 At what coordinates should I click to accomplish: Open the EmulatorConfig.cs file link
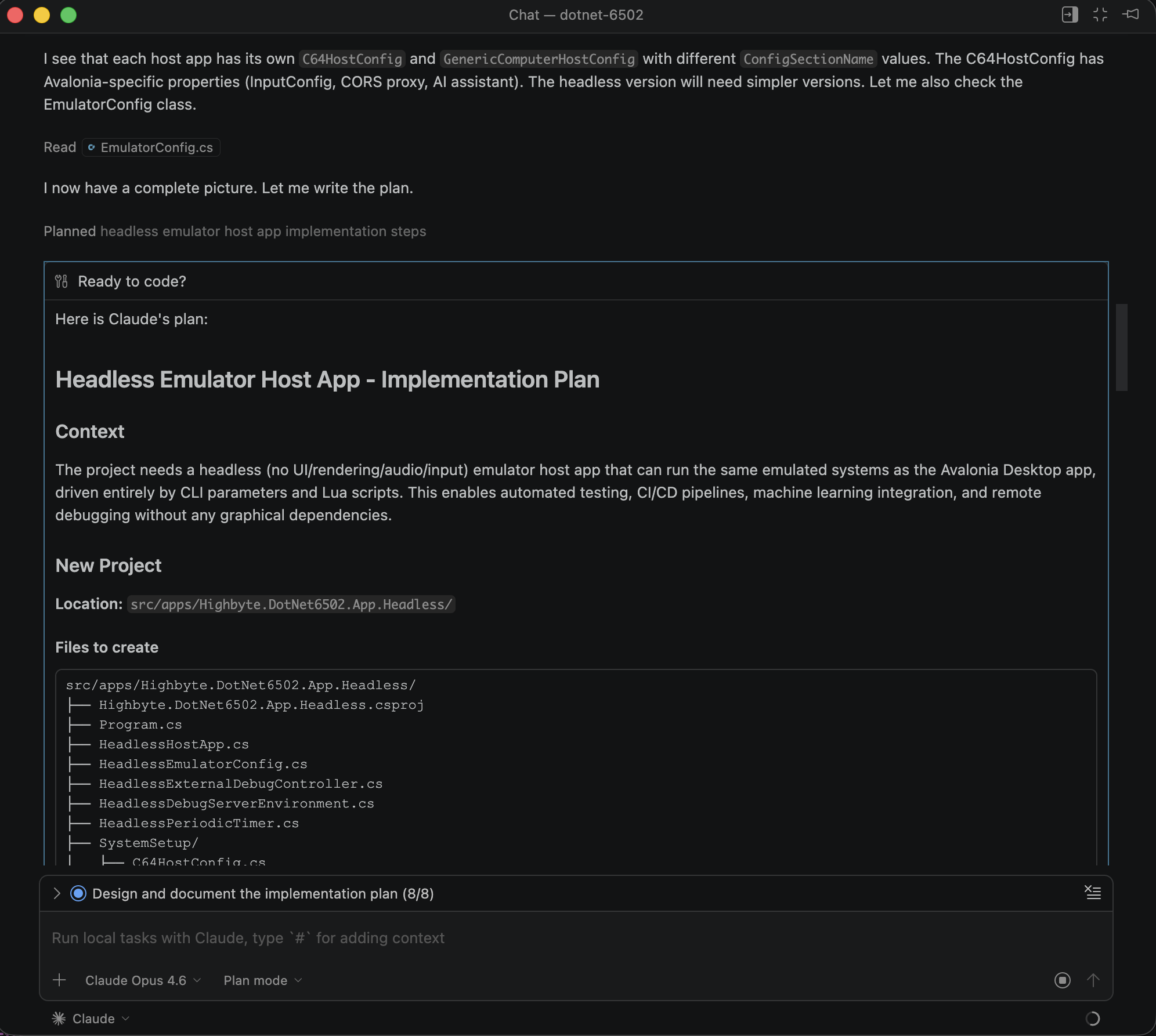(151, 147)
